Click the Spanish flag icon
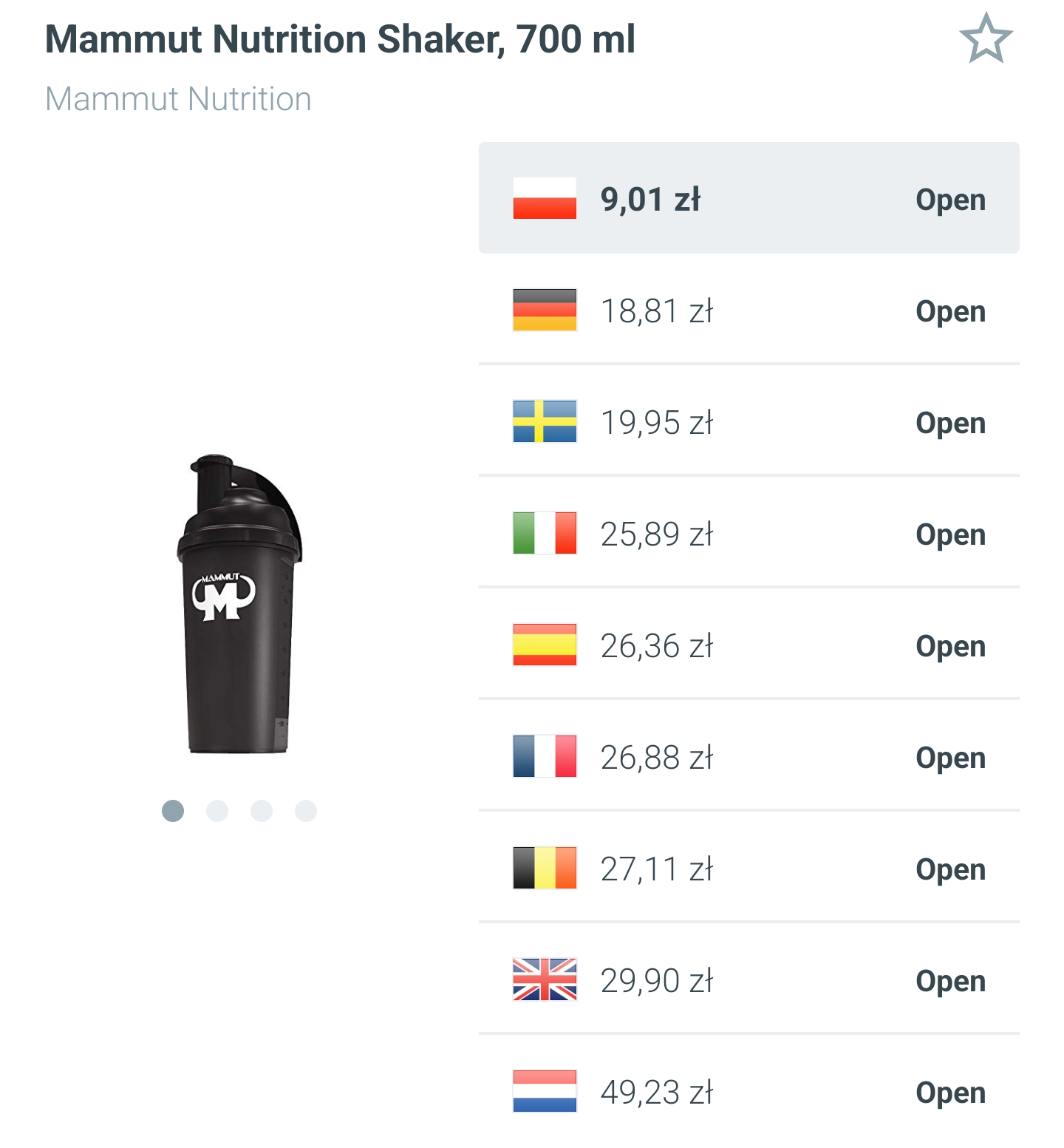Viewport: 1064px width, 1148px height. click(x=545, y=646)
